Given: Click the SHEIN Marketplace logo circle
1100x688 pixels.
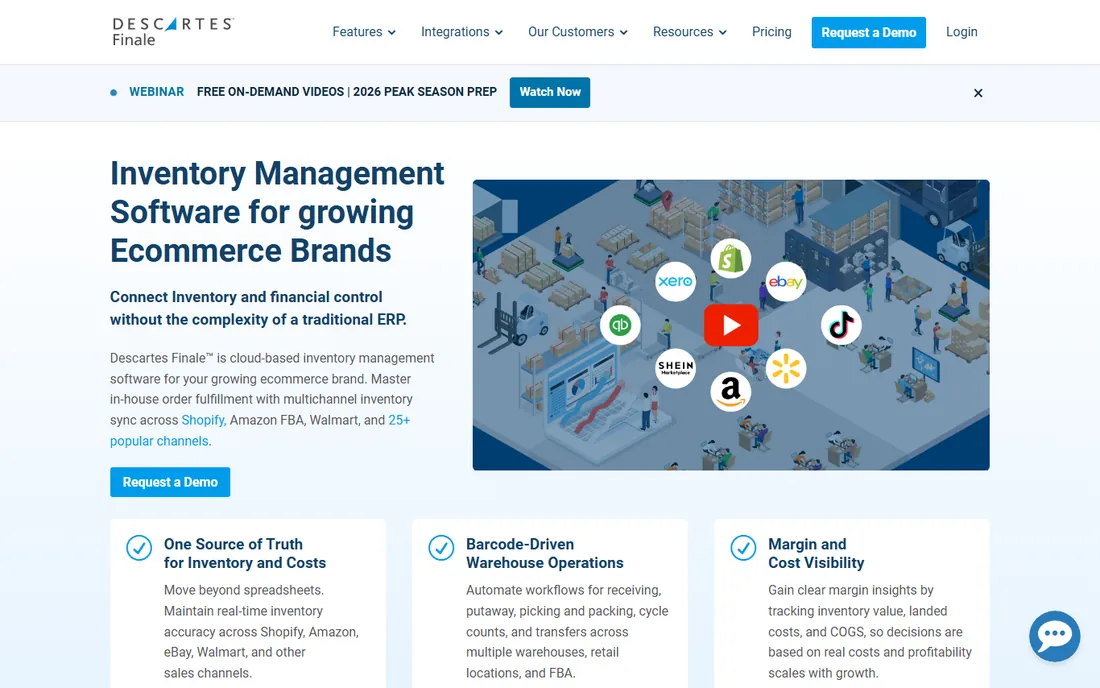Looking at the screenshot, I should pos(675,368).
